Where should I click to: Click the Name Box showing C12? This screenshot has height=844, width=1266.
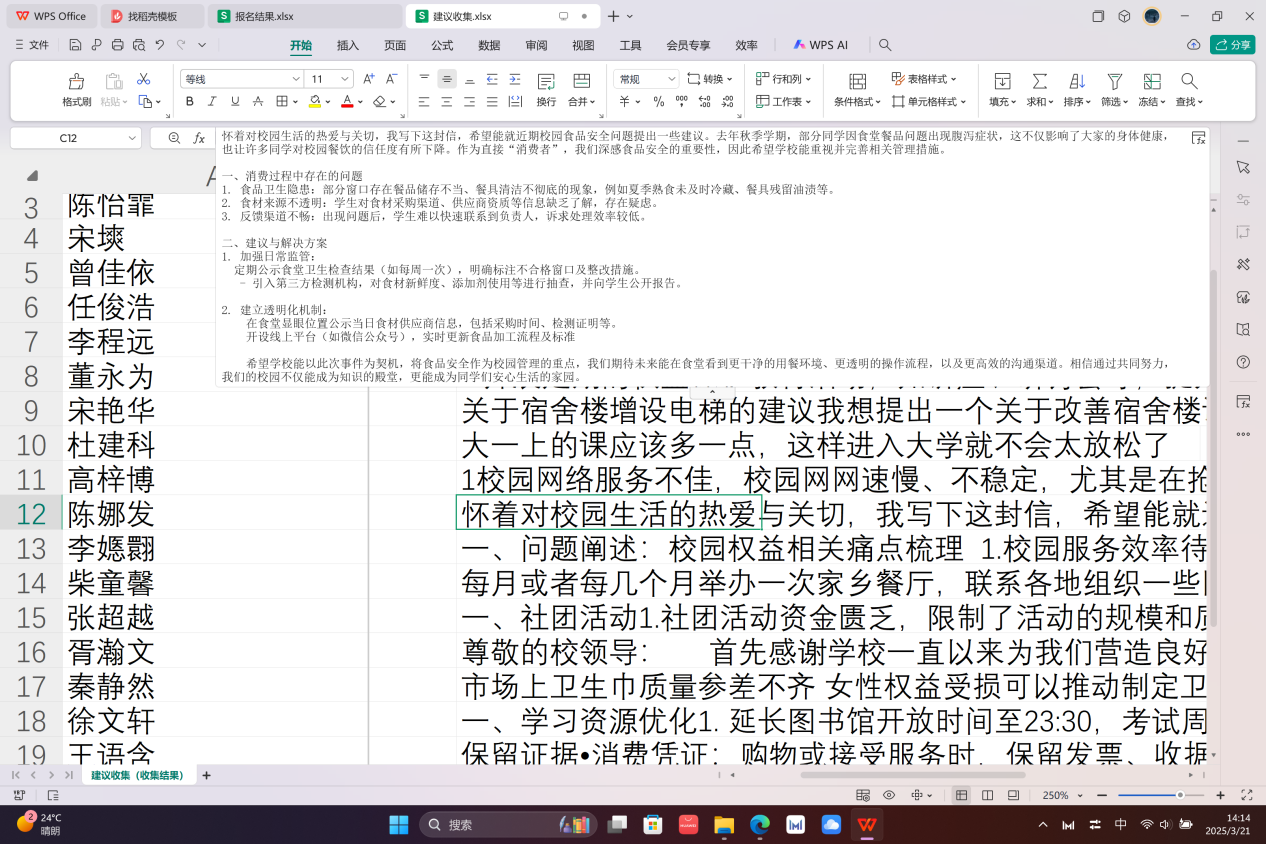(68, 138)
